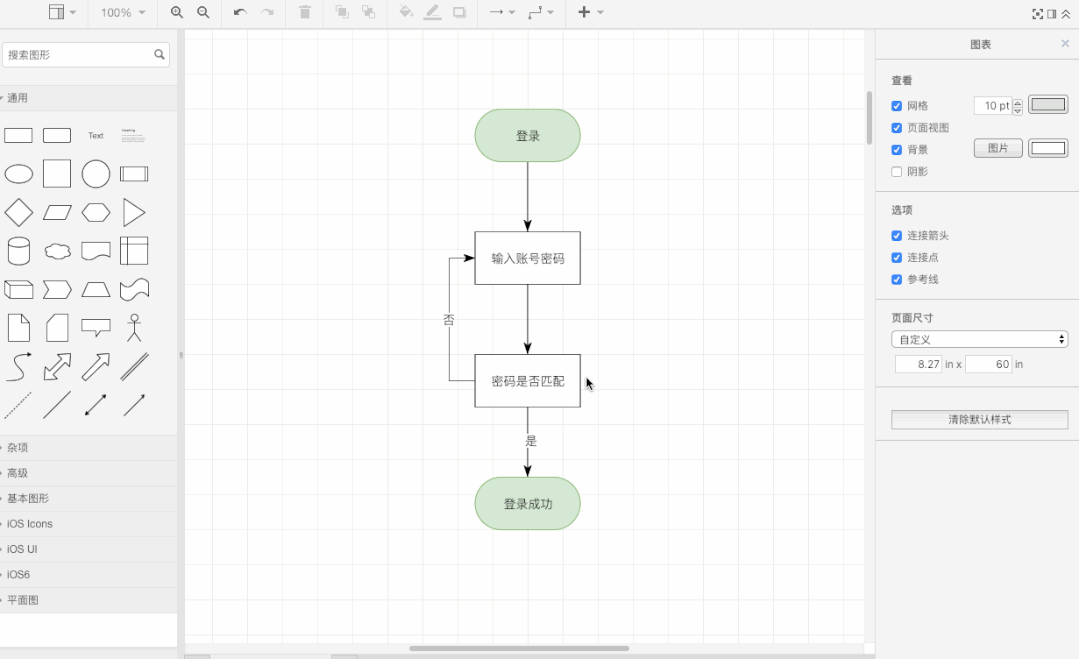This screenshot has height=659, width=1079.
Task: Choose the actor stick figure shape
Action: [x=134, y=327]
